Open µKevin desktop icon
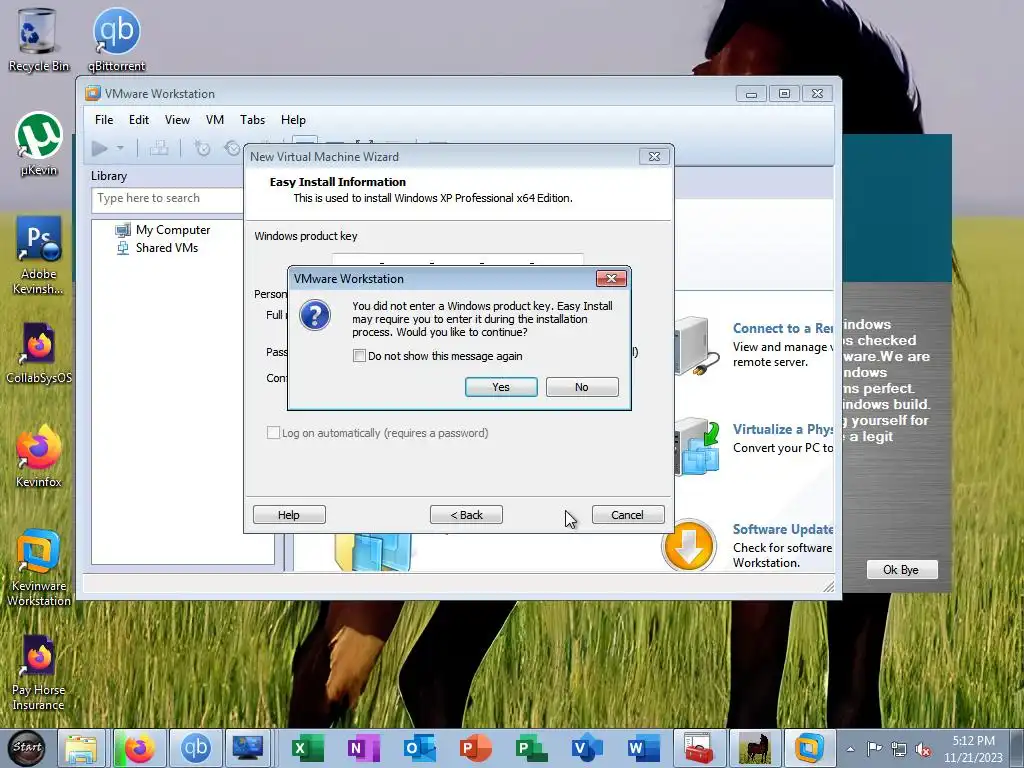The height and width of the screenshot is (768, 1024). tap(39, 144)
